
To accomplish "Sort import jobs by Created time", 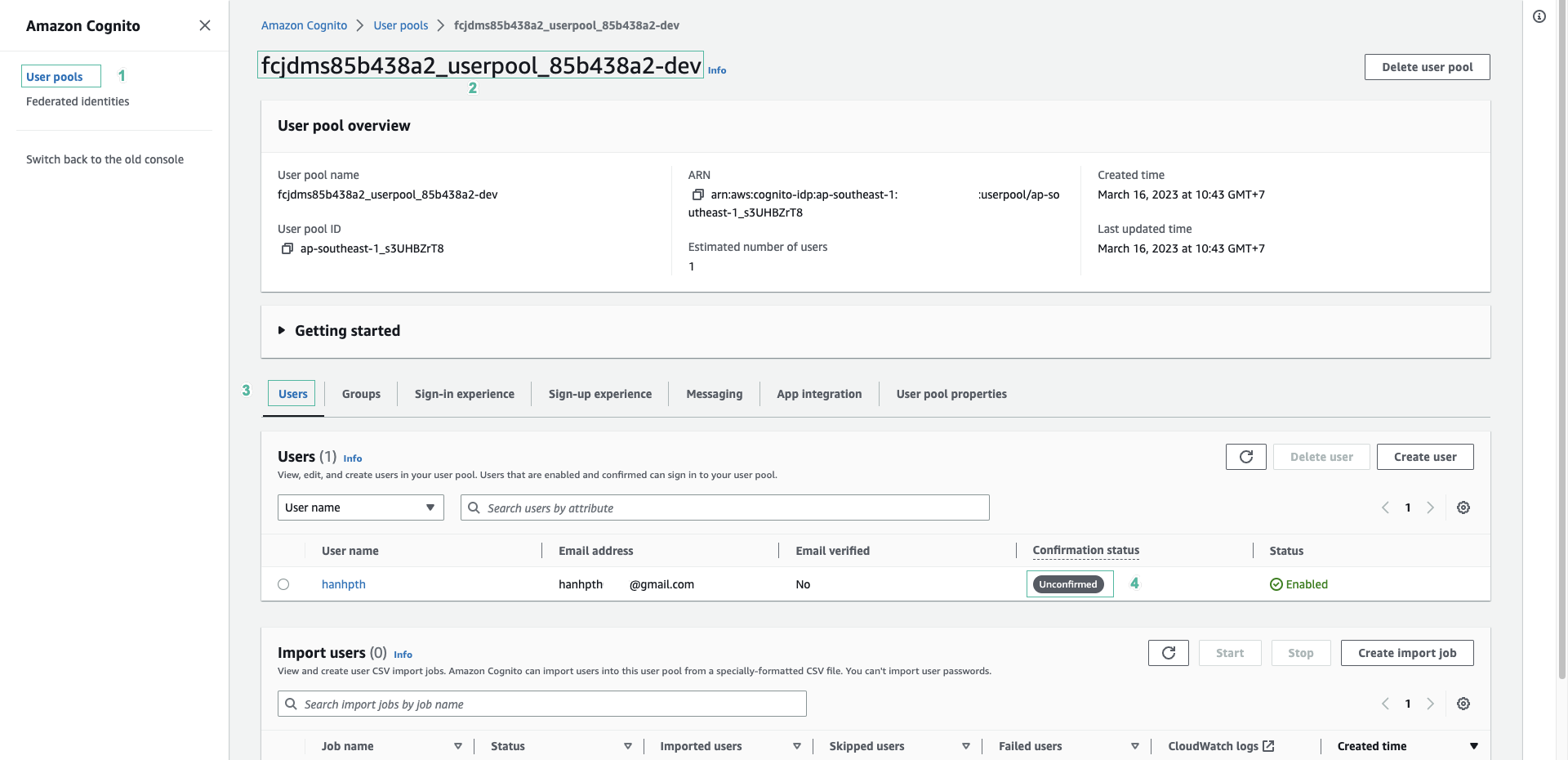I will 1474,746.
